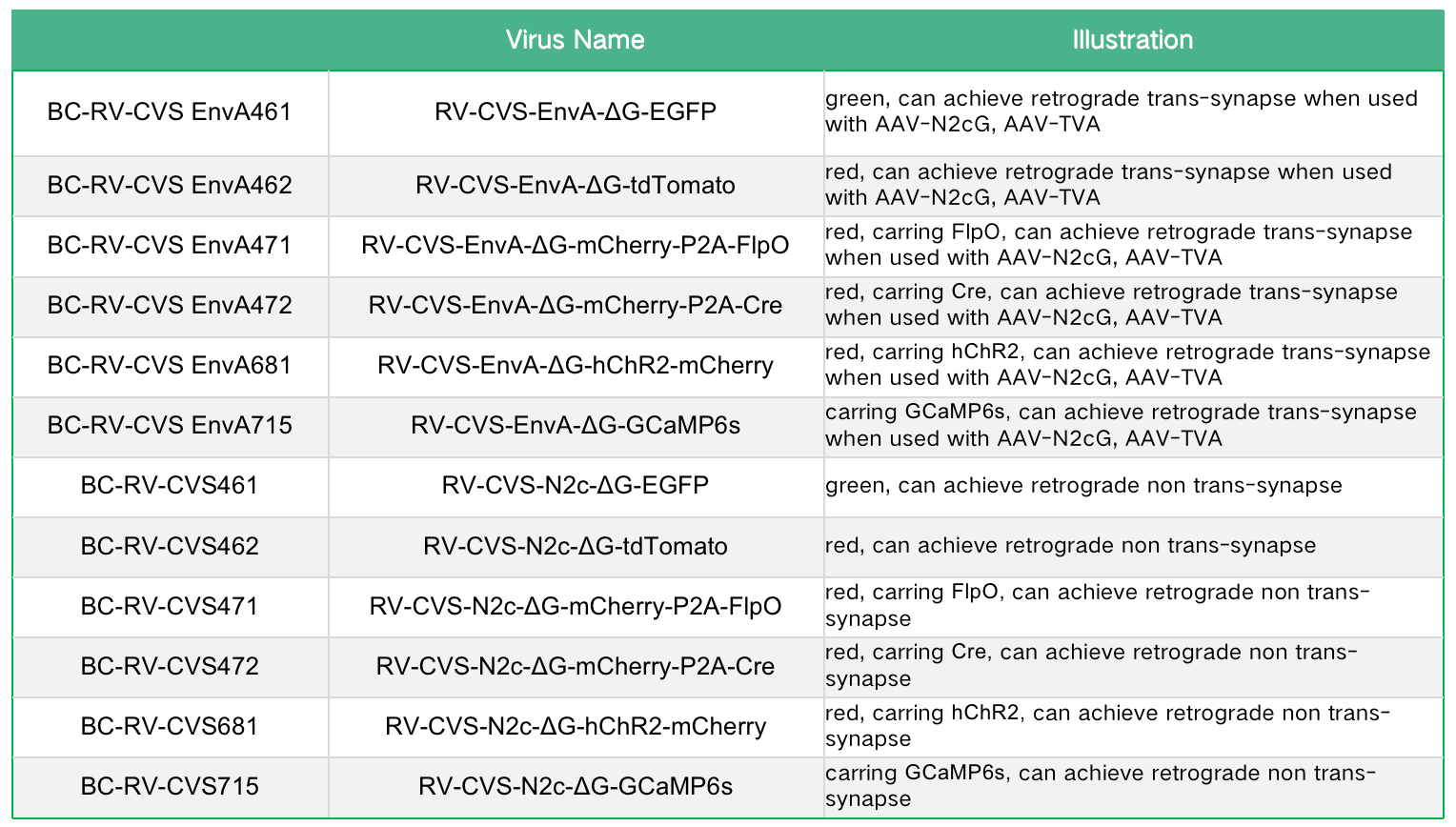The height and width of the screenshot is (827, 1456).
Task: Select the BC-RV-CVS681 catalog cell
Action: coord(170,727)
